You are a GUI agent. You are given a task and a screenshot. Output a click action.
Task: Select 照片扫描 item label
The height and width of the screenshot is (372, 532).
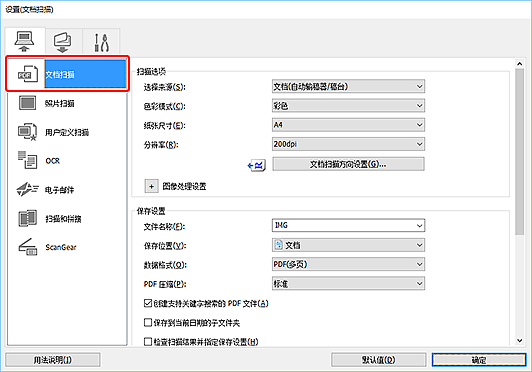pos(60,104)
